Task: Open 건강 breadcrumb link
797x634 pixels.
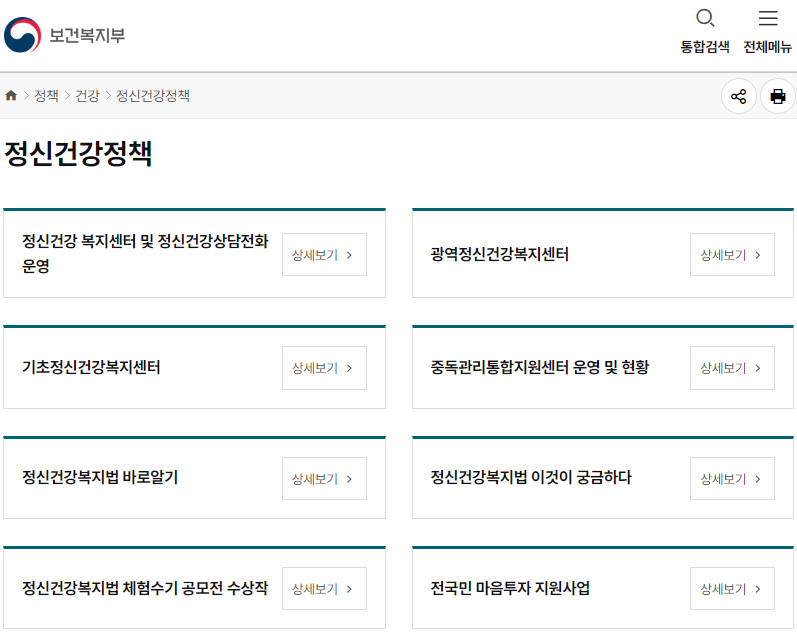Action: pos(87,96)
